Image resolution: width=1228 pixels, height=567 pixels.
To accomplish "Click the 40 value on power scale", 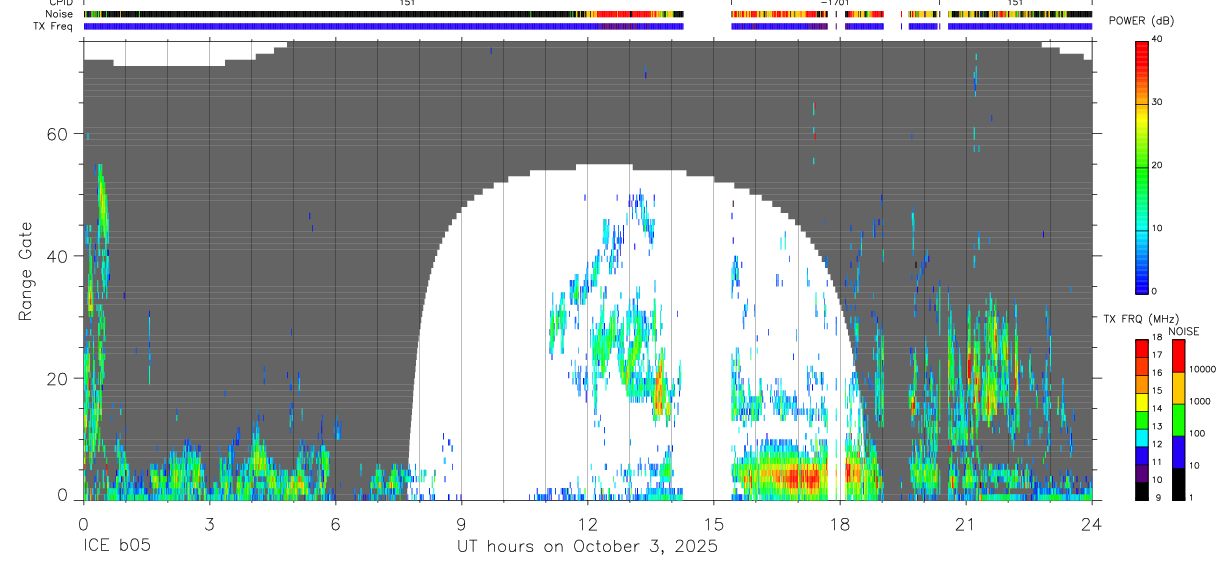I will (x=1158, y=39).
